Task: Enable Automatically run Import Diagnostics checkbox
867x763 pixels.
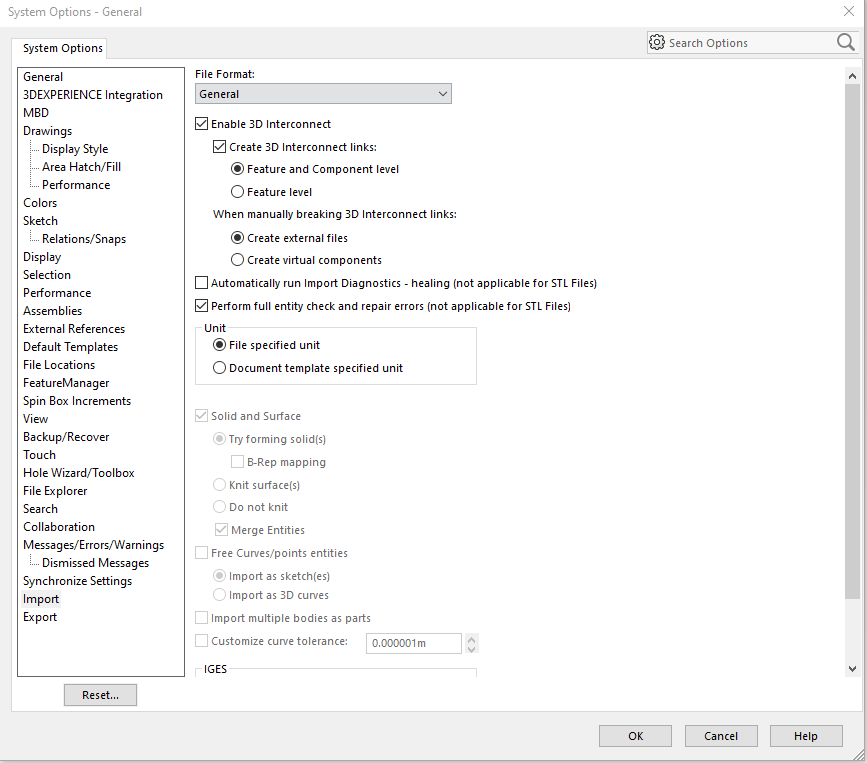Action: pos(202,283)
